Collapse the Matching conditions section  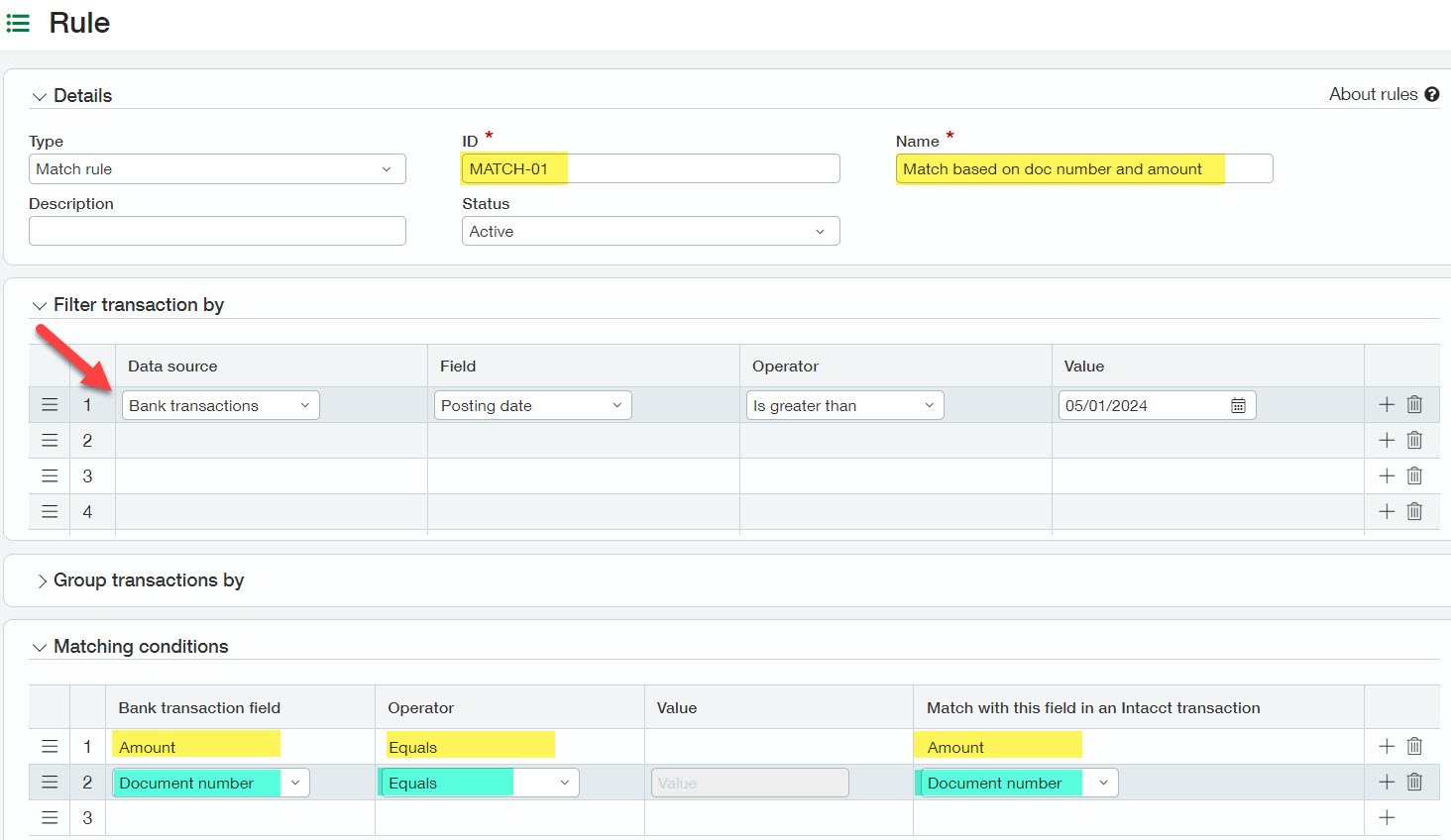[x=40, y=648]
